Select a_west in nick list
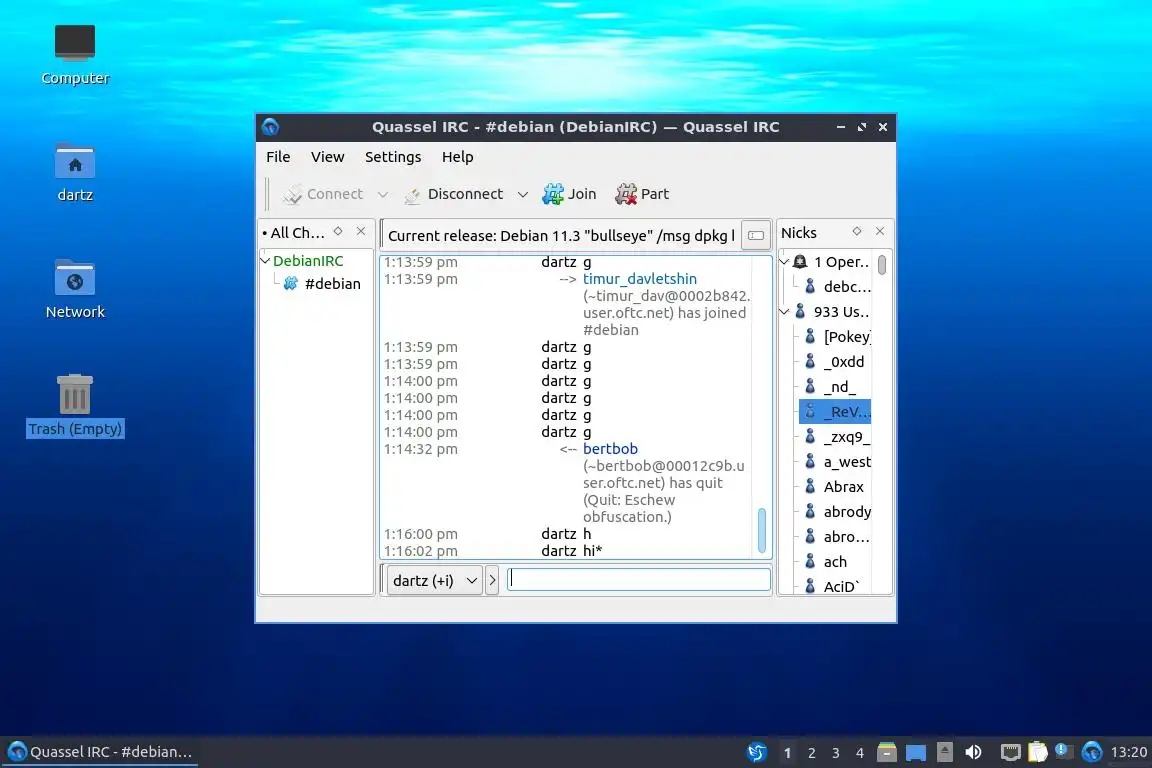This screenshot has height=768, width=1152. tap(838, 462)
